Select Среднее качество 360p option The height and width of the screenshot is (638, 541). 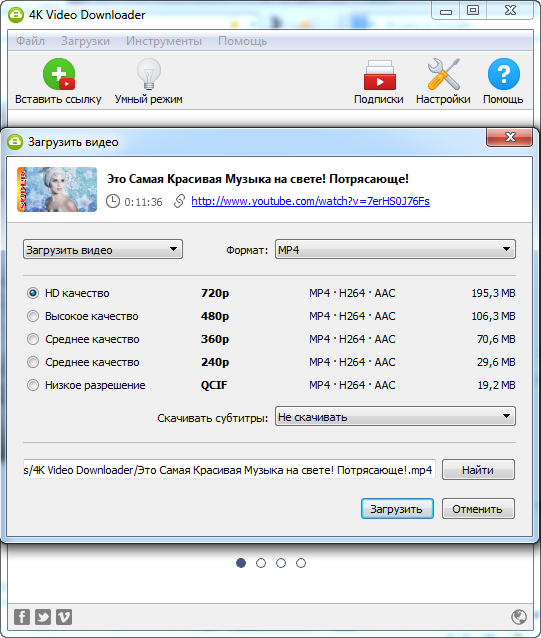tap(33, 339)
